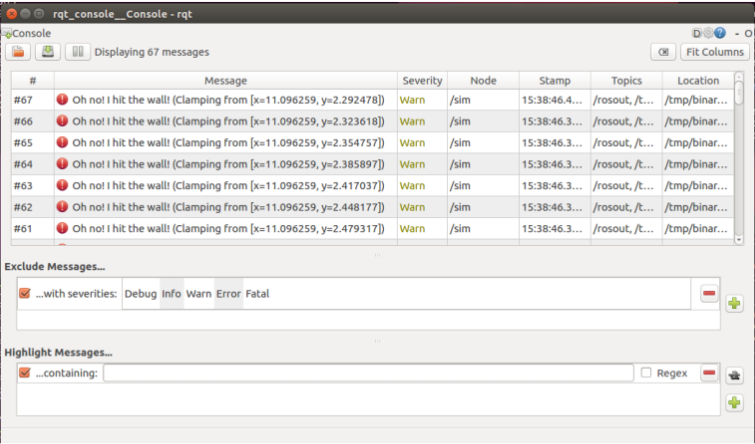Clear all messages with the clear icon
Screen dimensions: 755x444
[x=663, y=52]
